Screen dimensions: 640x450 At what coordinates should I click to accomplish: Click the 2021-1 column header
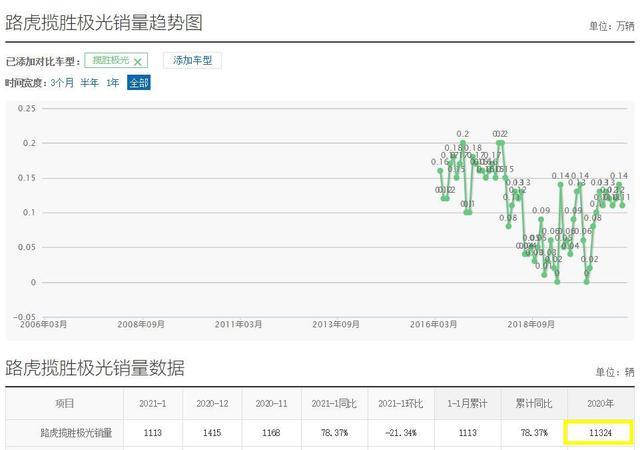click(x=153, y=403)
